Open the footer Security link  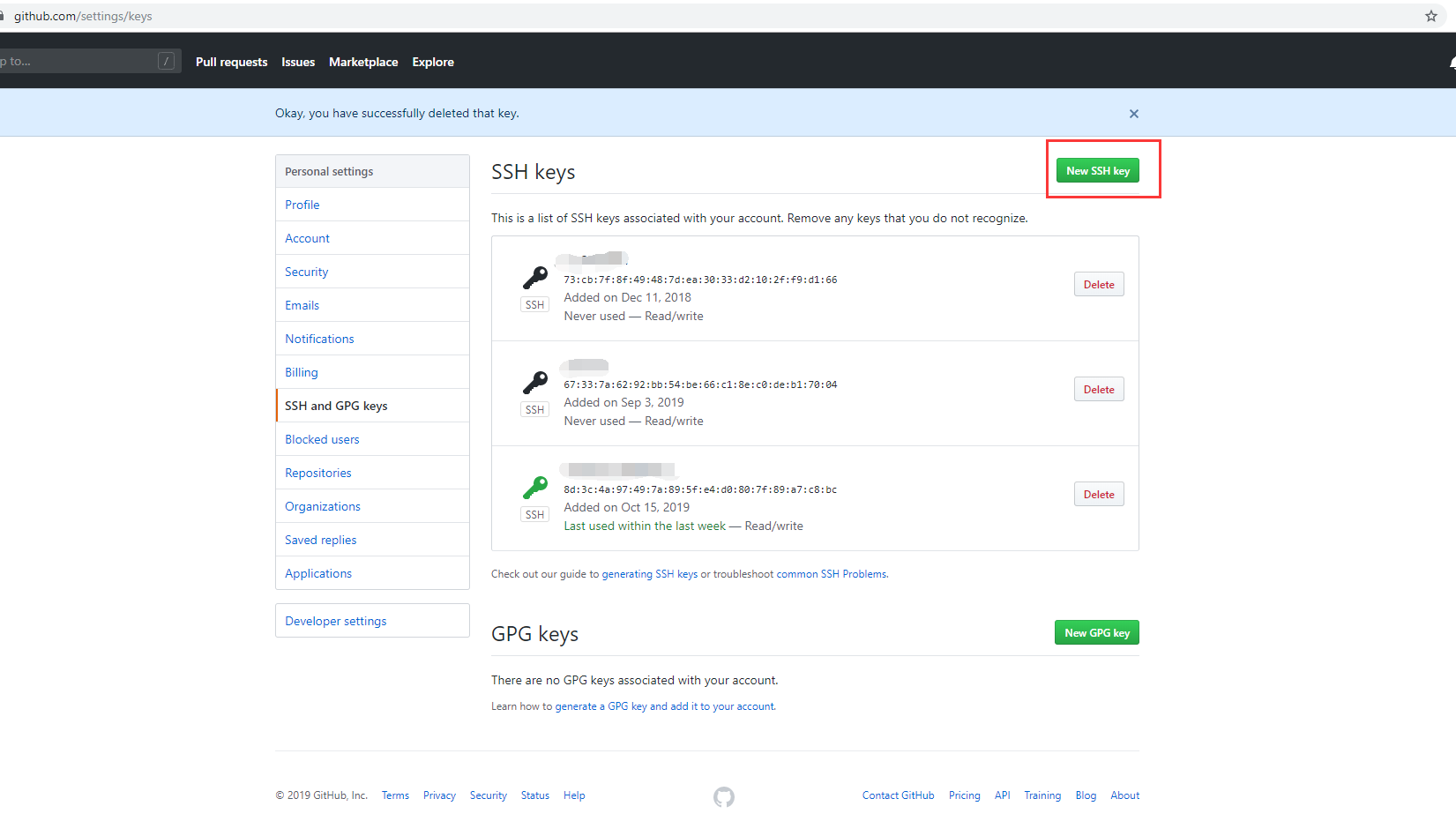click(x=489, y=795)
